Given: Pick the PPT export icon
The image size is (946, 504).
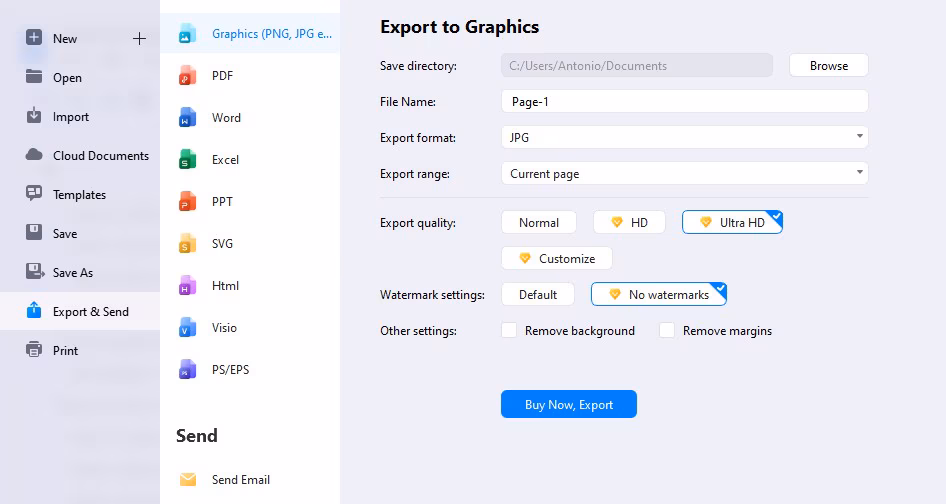Looking at the screenshot, I should click(x=188, y=202).
